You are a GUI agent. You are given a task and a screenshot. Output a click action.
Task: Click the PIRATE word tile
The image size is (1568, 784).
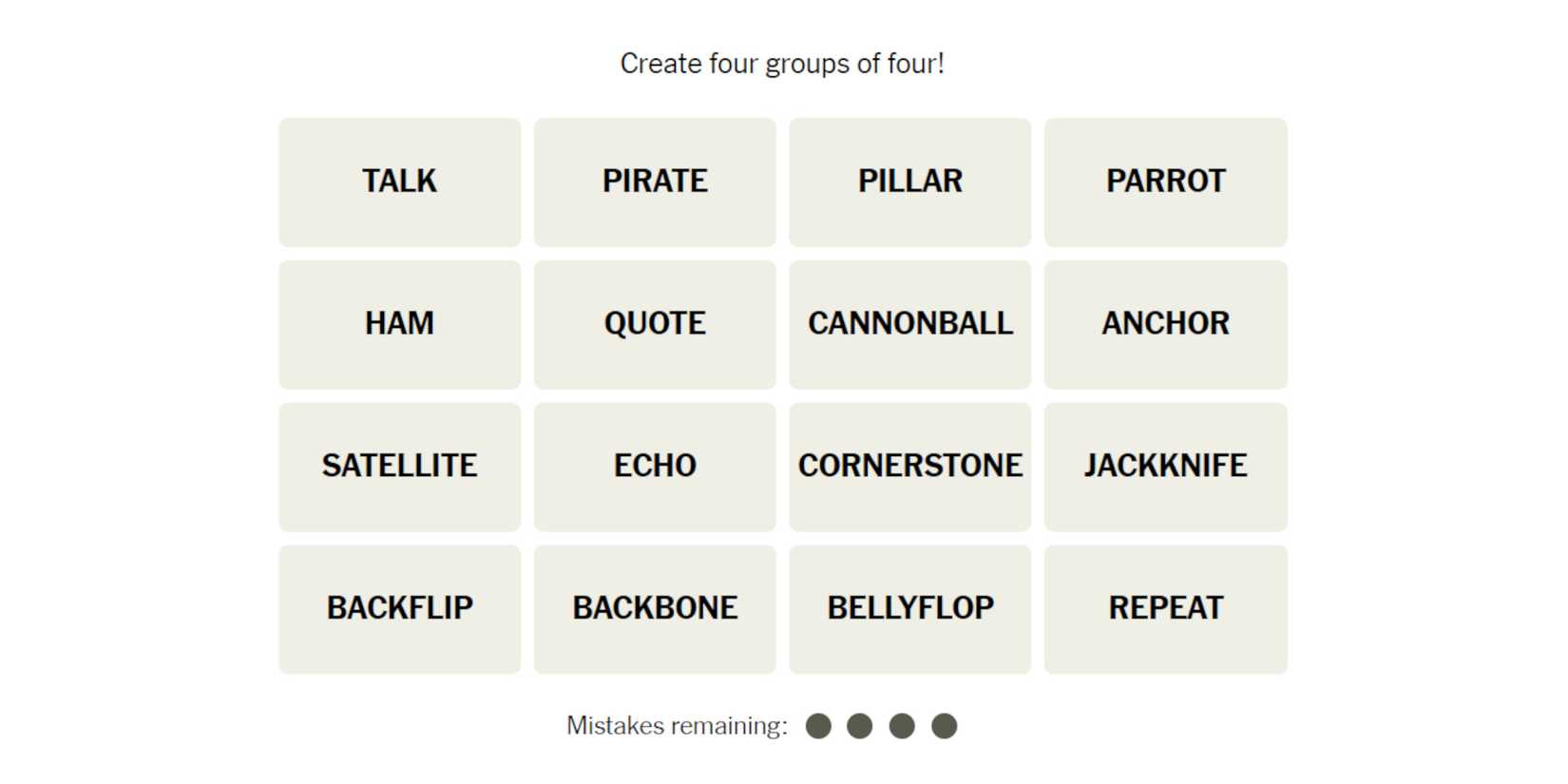point(655,182)
